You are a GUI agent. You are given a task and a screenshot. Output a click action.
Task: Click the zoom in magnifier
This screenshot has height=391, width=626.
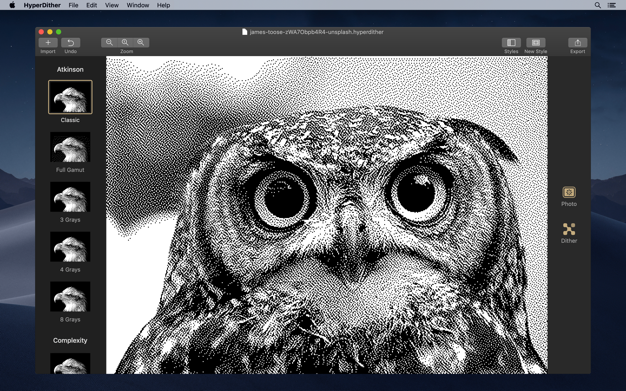click(141, 43)
